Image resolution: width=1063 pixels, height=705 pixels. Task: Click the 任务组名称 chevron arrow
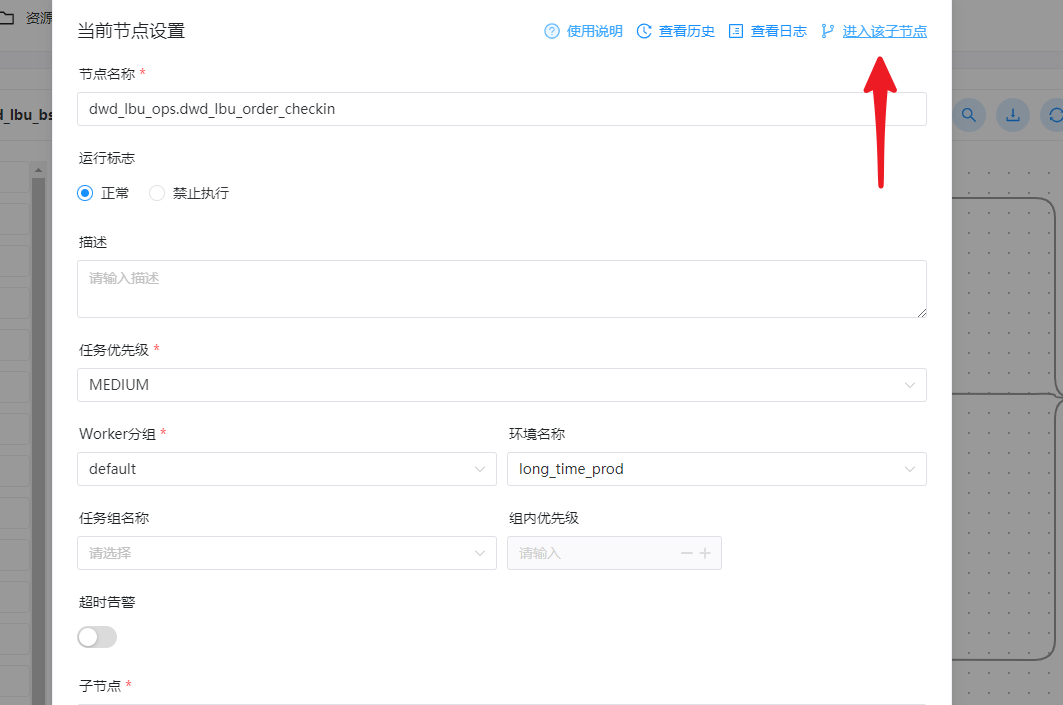[x=480, y=553]
